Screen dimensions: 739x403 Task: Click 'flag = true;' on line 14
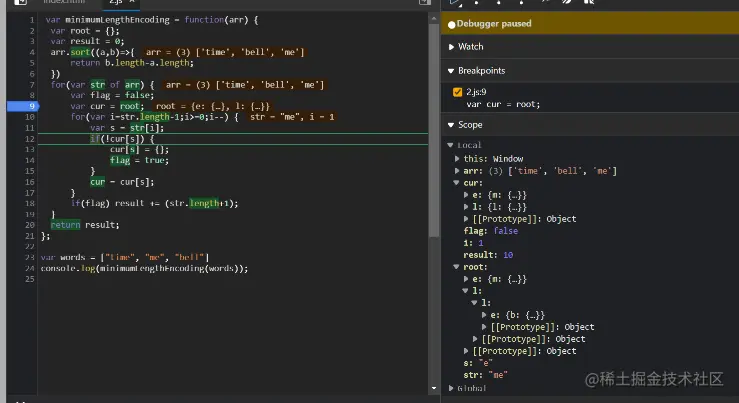(140, 160)
